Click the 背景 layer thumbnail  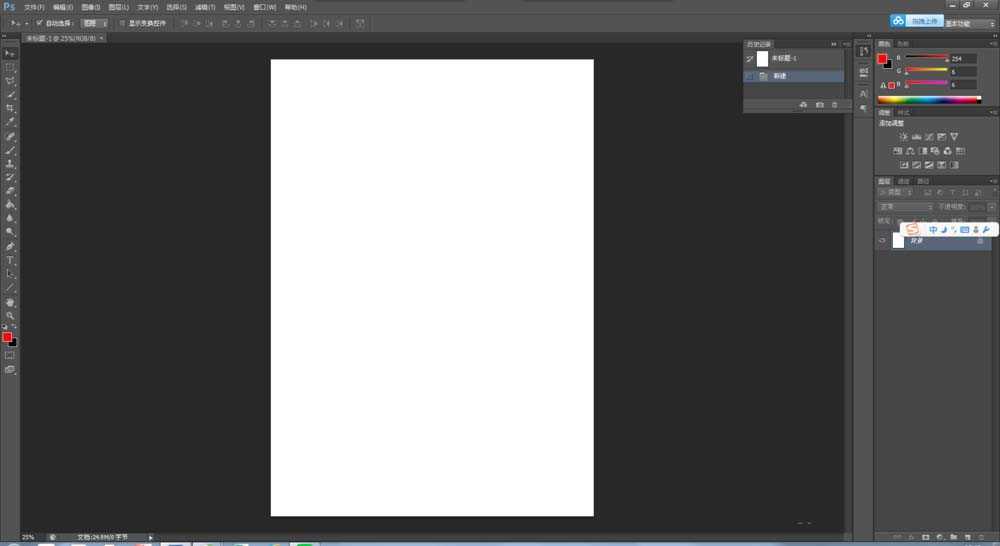(x=898, y=241)
